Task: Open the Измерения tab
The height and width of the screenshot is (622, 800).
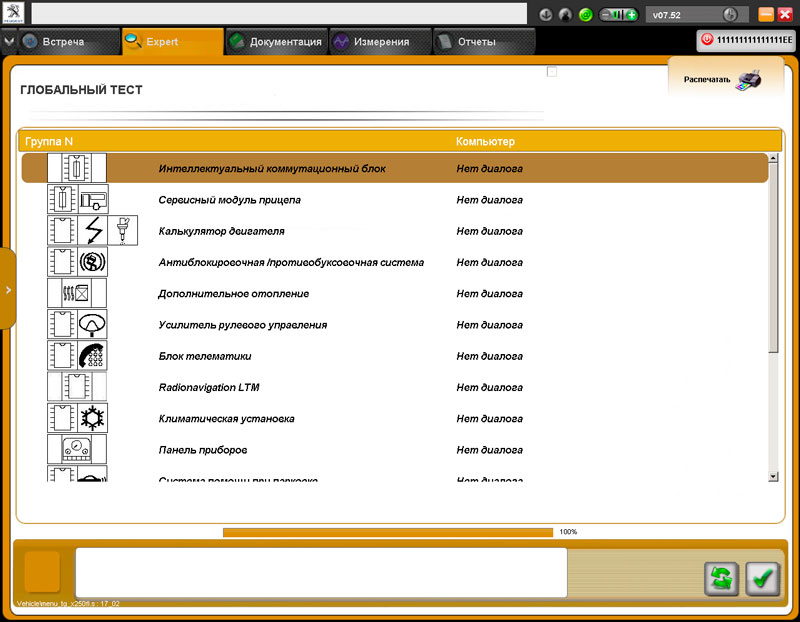Action: (378, 42)
